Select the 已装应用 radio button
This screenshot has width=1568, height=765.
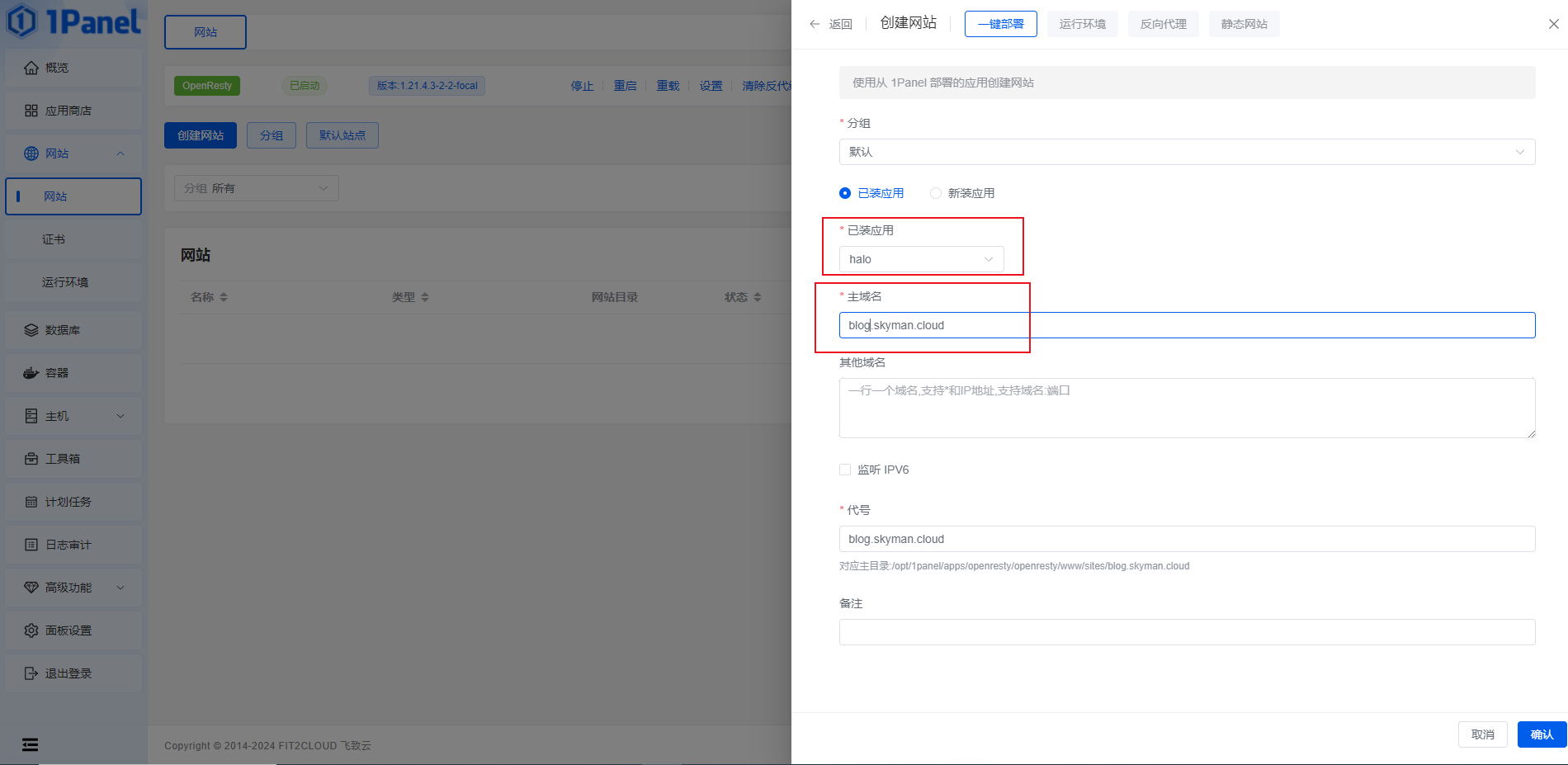click(845, 193)
